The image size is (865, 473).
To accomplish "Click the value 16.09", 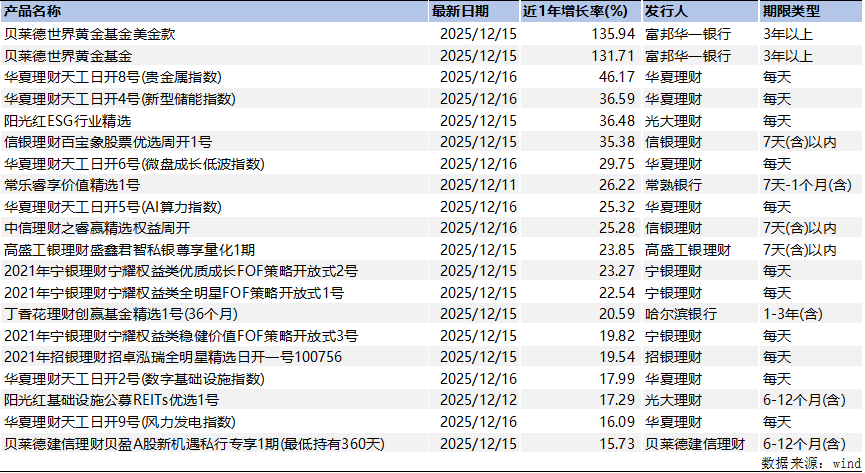I will pyautogui.click(x=617, y=422).
